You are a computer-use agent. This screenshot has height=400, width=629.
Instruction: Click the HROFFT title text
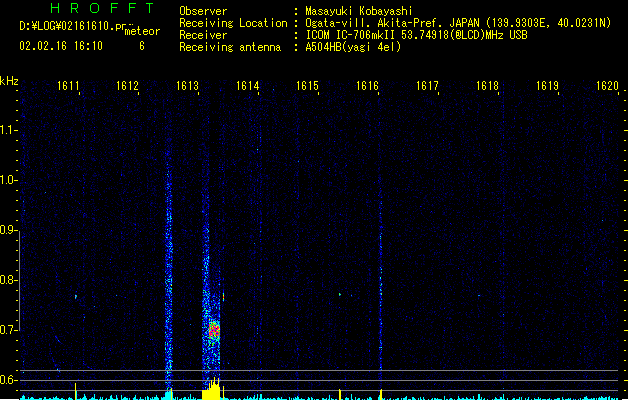click(103, 8)
